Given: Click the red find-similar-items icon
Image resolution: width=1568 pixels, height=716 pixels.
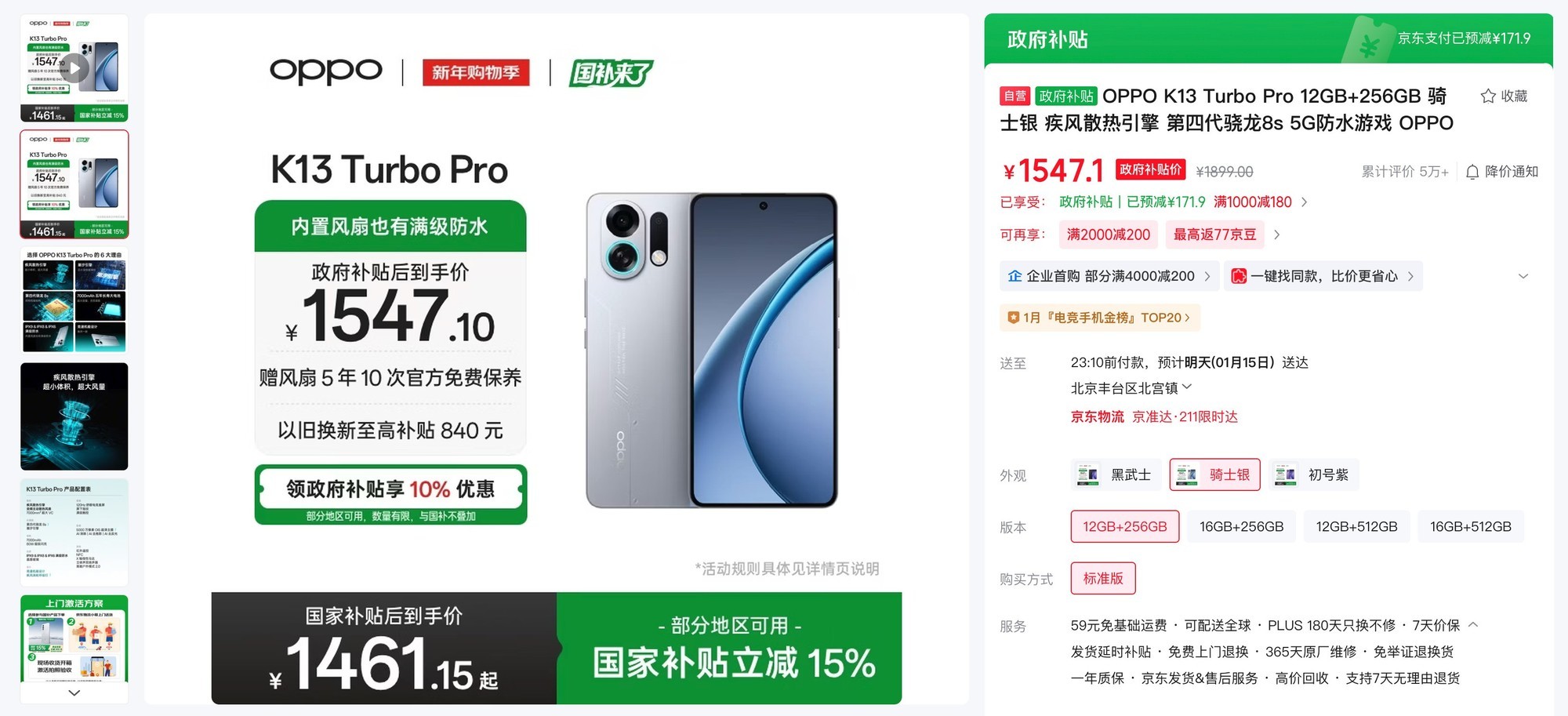Looking at the screenshot, I should (x=1239, y=276).
